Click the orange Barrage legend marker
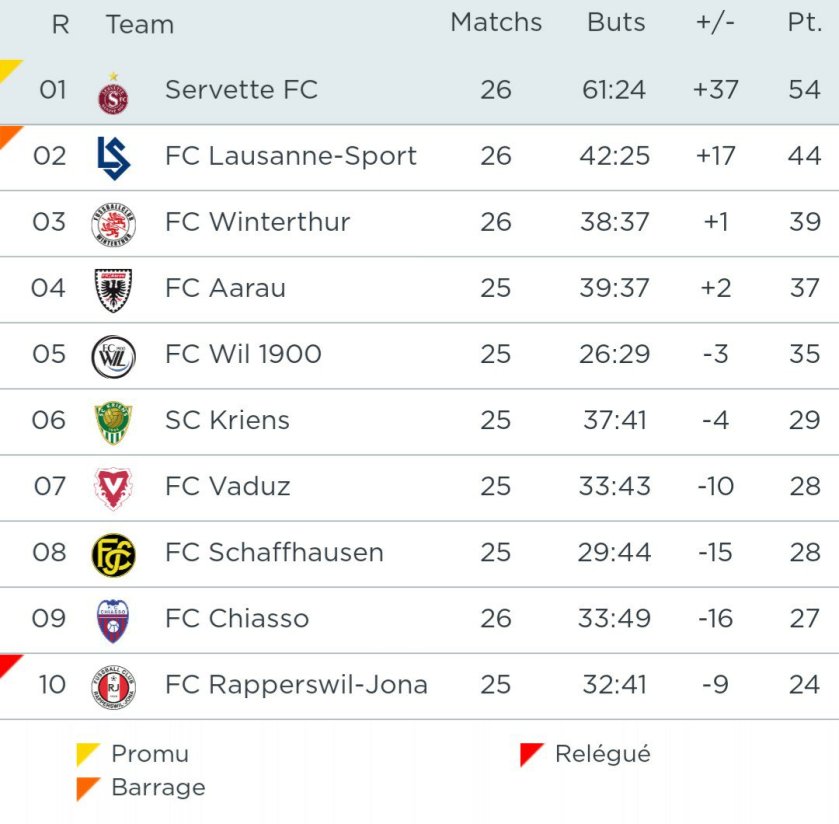 click(x=87, y=787)
